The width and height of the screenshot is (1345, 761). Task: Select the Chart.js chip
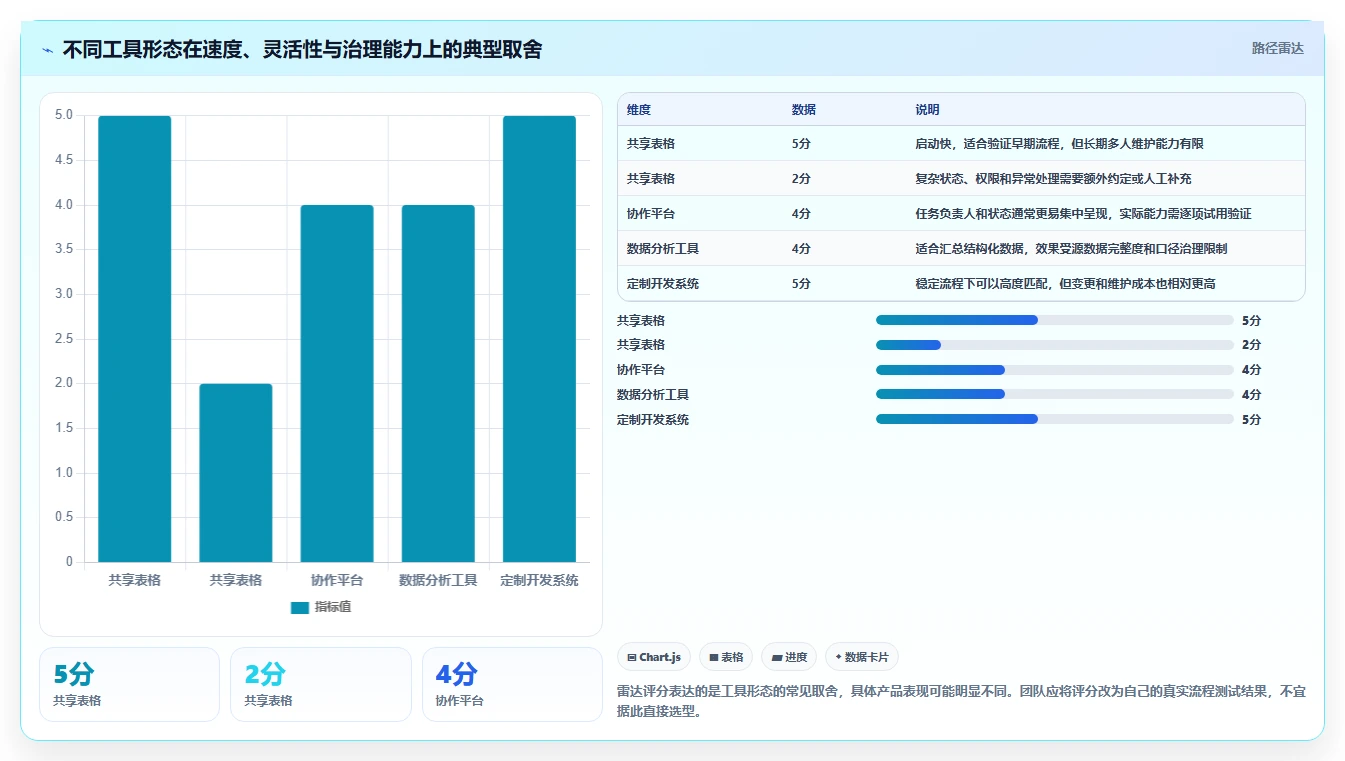(654, 657)
